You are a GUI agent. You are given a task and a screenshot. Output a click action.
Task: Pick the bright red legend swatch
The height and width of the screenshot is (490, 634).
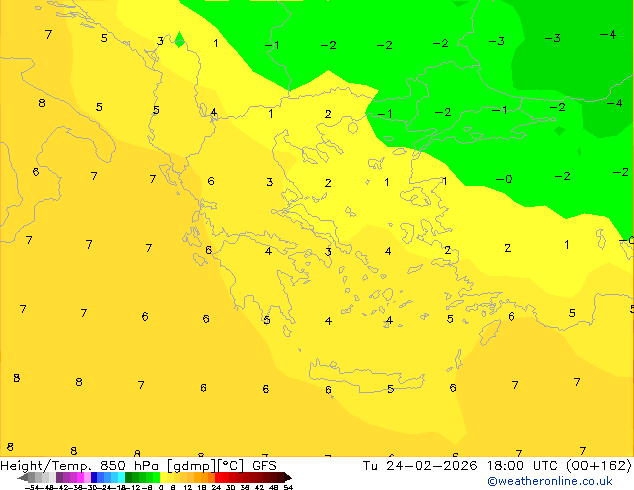coord(218,477)
